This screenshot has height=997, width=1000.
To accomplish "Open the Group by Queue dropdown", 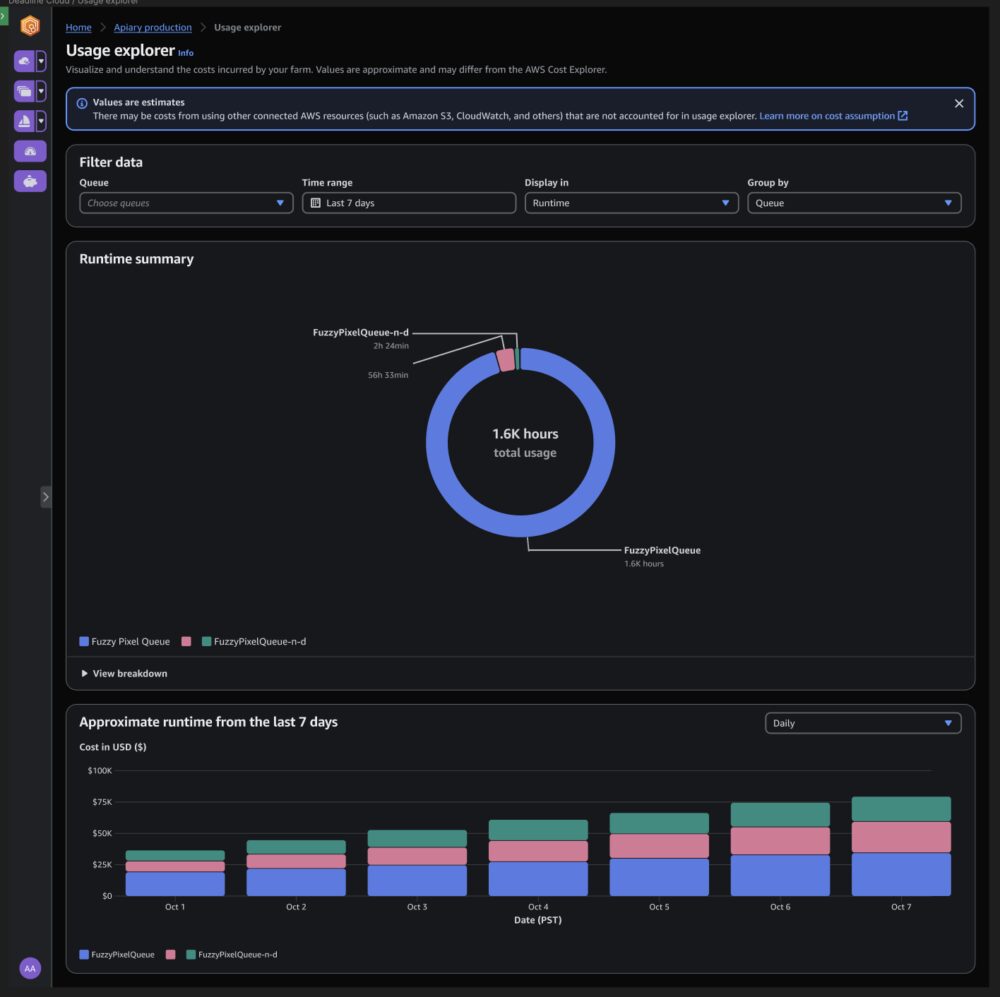I will (x=853, y=203).
